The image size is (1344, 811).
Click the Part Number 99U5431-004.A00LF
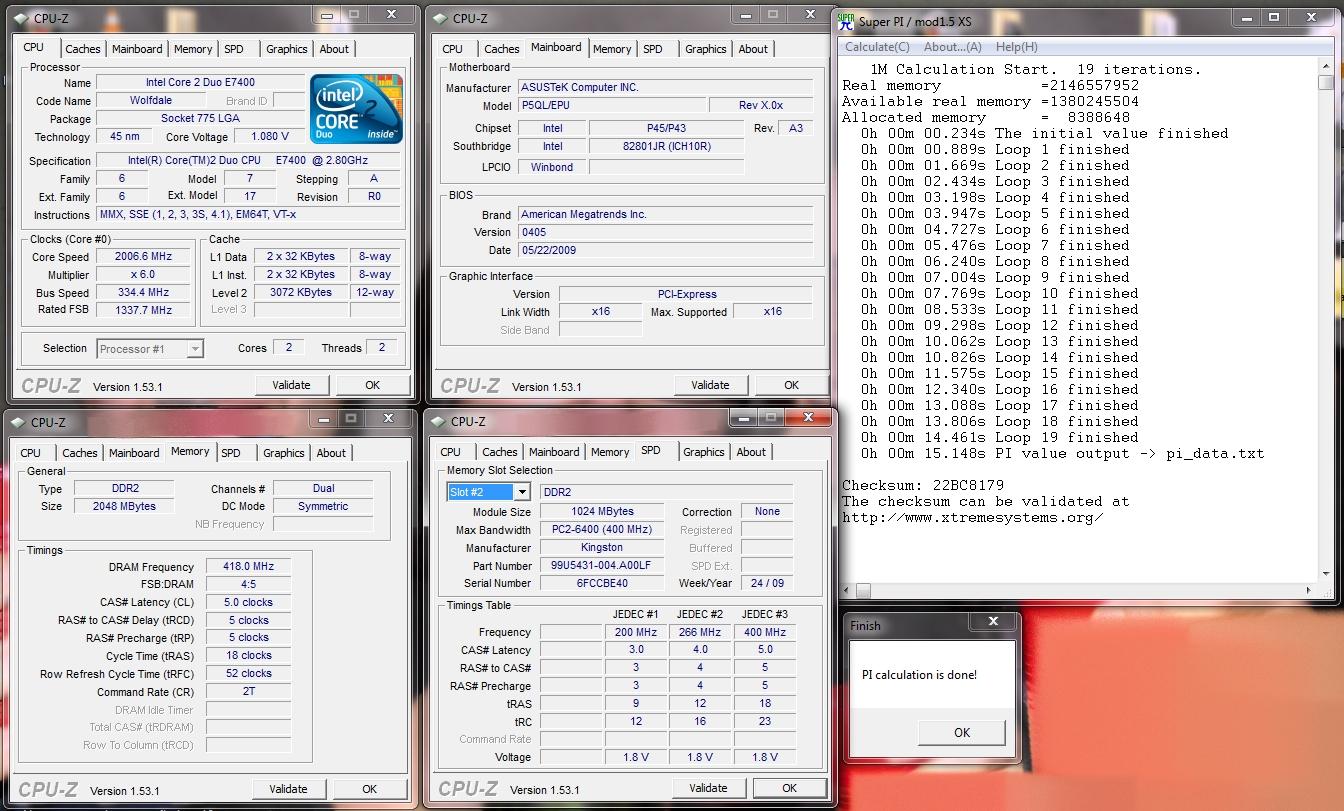tap(601, 565)
